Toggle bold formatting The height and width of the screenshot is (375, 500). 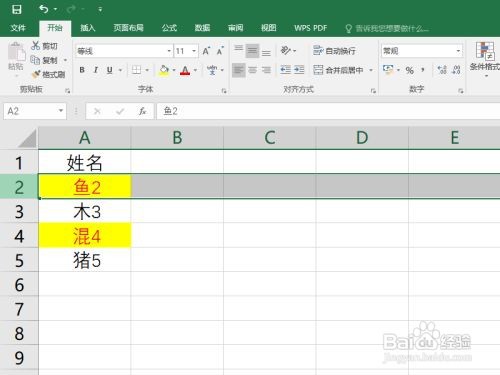[x=82, y=70]
